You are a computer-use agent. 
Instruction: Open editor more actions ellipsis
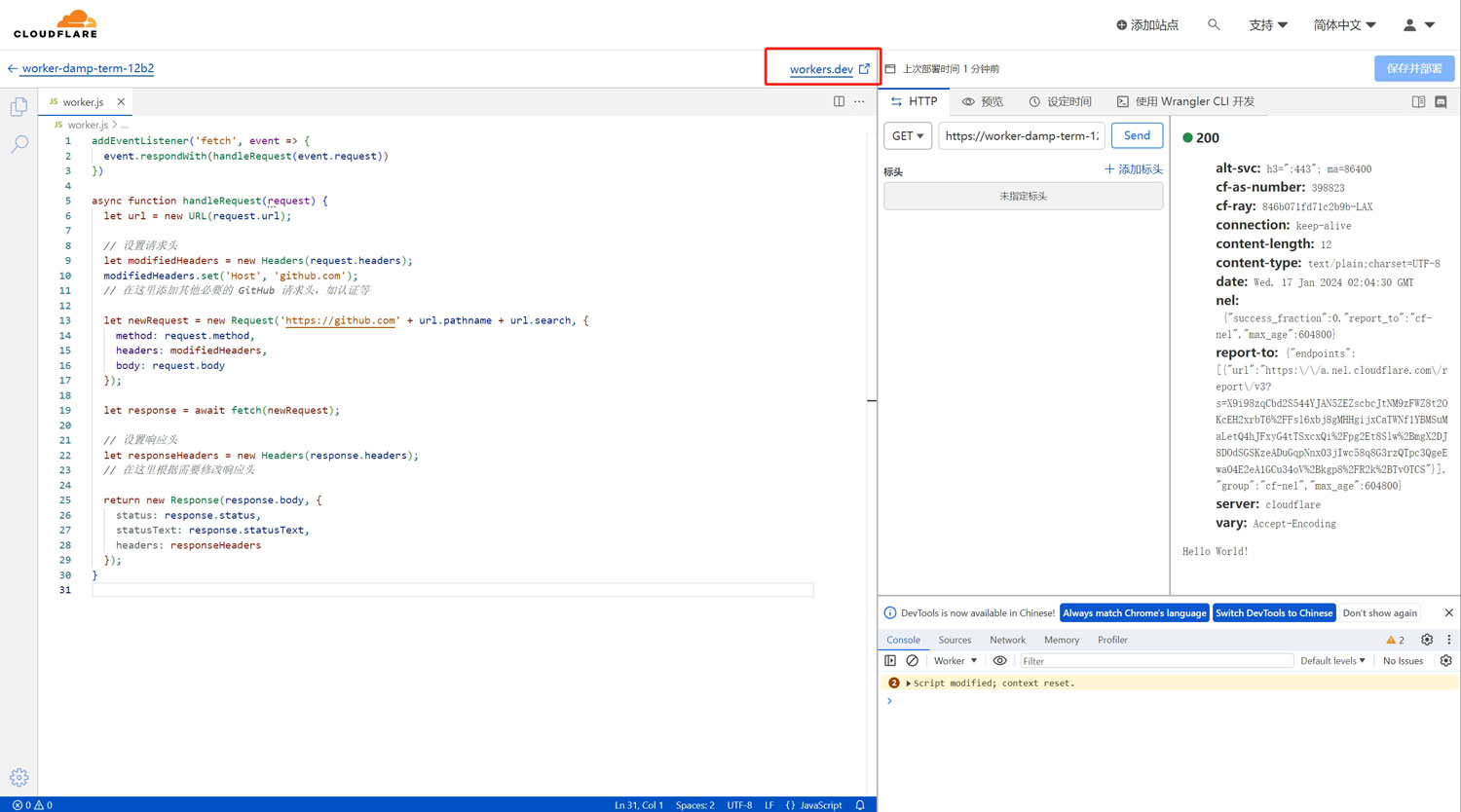coord(859,101)
